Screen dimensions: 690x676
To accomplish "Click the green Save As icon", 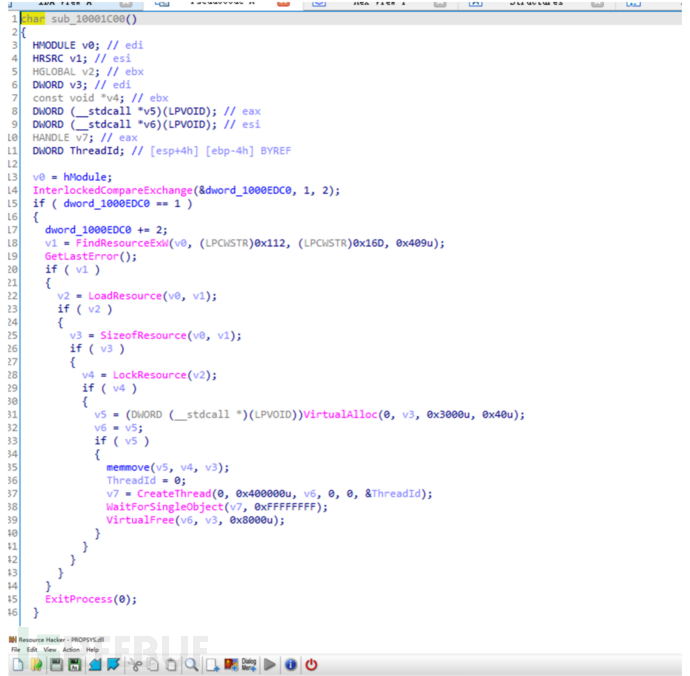I will (75, 665).
